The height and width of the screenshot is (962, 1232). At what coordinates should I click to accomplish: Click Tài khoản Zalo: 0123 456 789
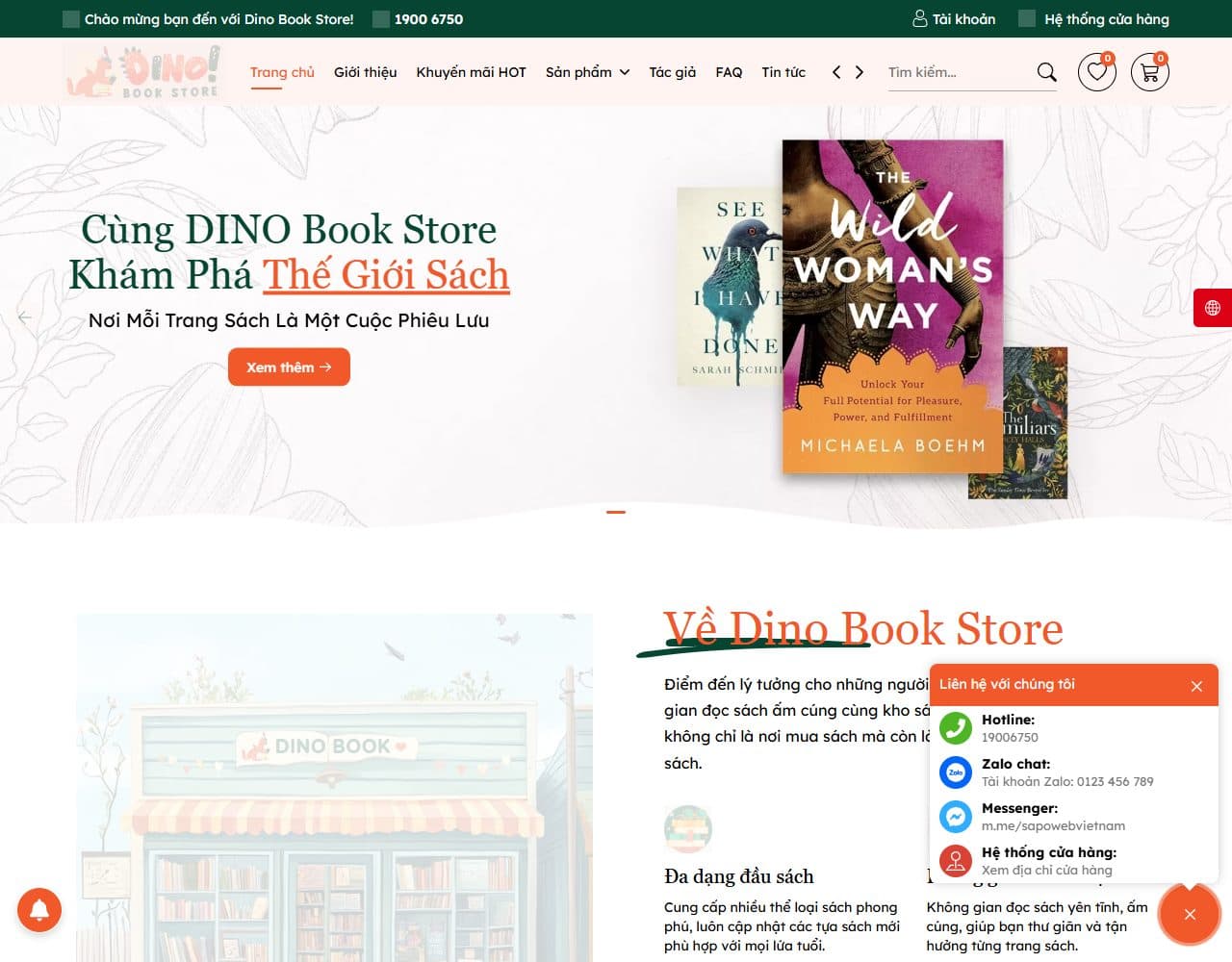pos(1067,781)
